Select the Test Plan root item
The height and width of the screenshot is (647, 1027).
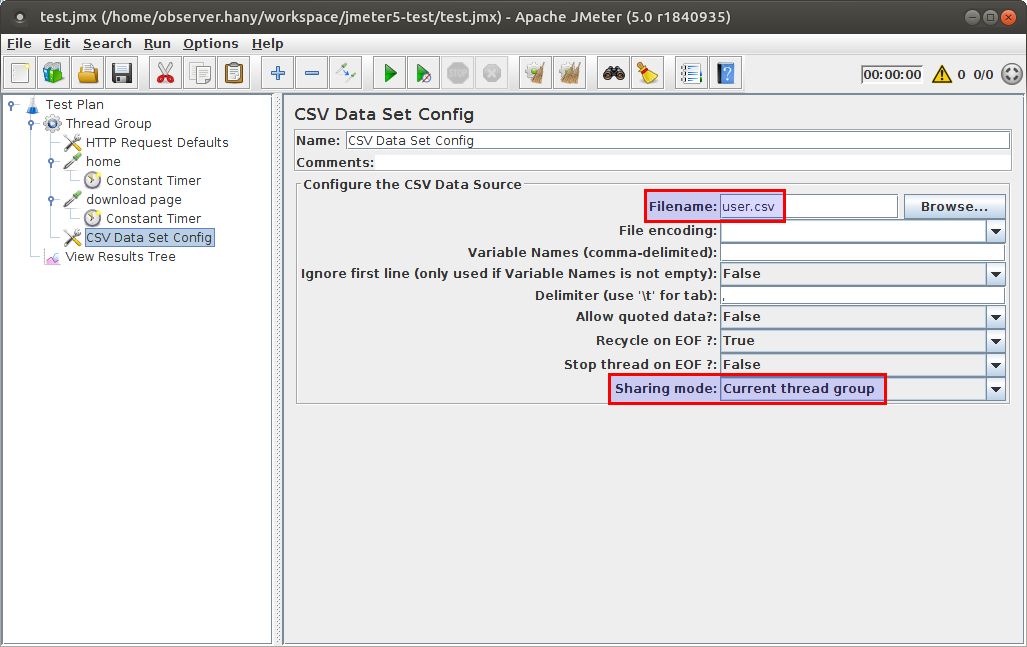pyautogui.click(x=74, y=105)
